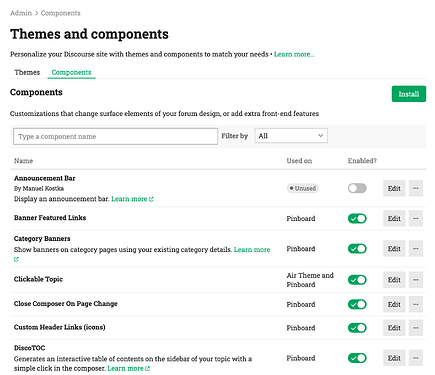Viewport: 435px width, 375px height.
Task: Open more options for Custom Header Links (icons)
Action: (x=416, y=328)
